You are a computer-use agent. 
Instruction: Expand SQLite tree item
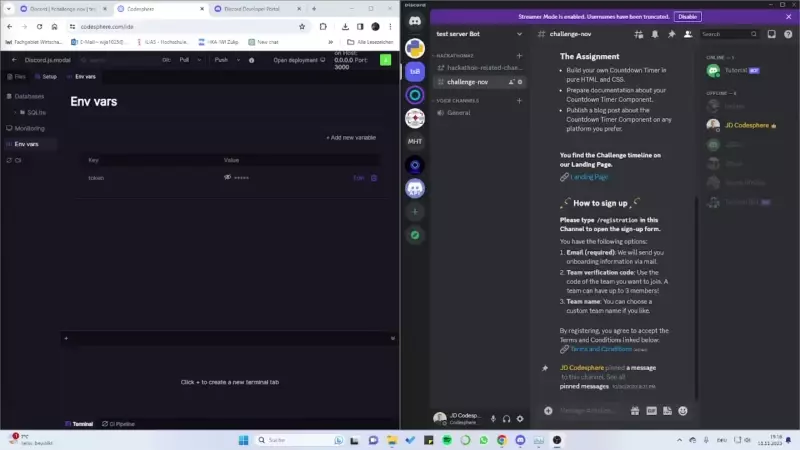15,112
